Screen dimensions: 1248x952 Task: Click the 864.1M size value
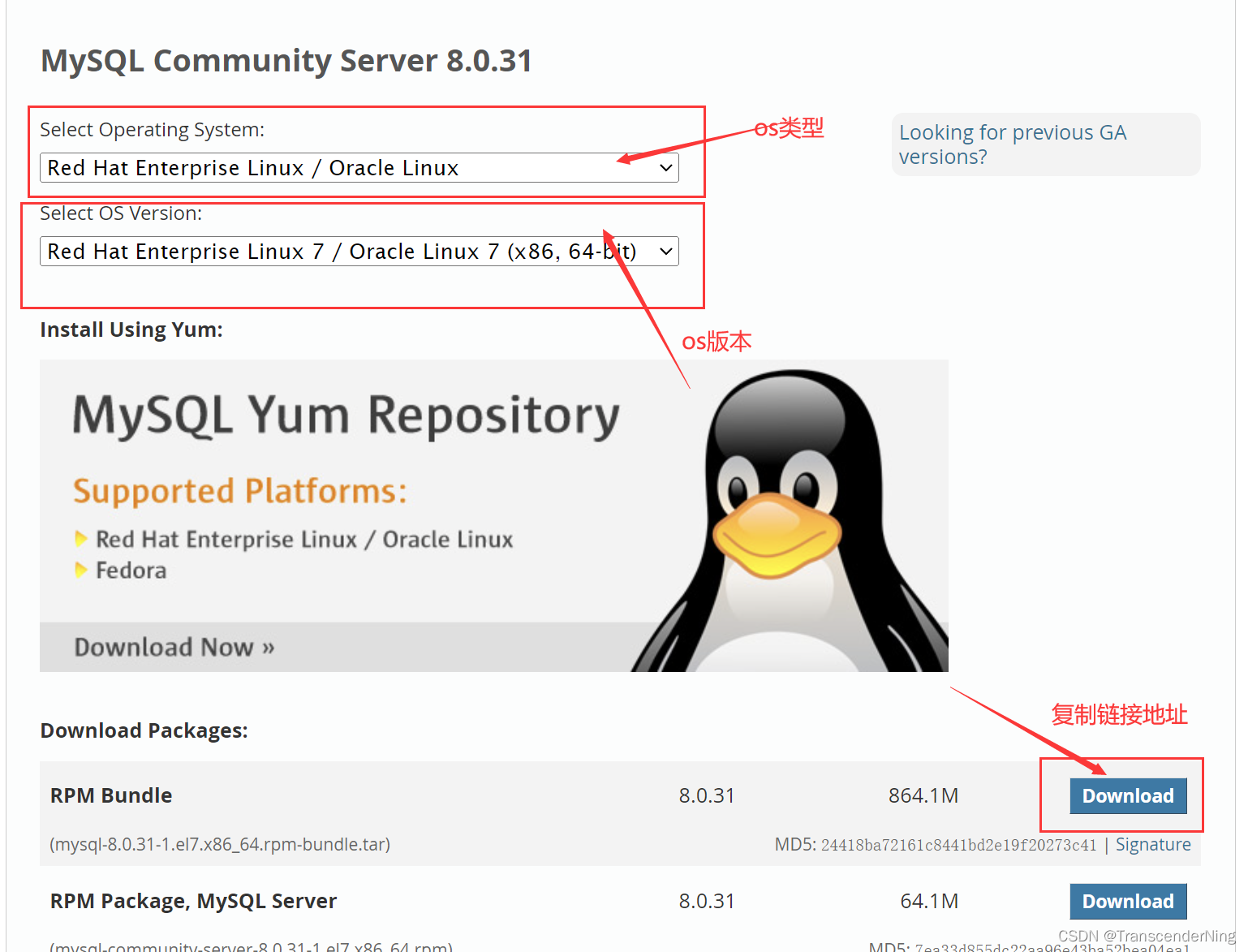[x=923, y=796]
